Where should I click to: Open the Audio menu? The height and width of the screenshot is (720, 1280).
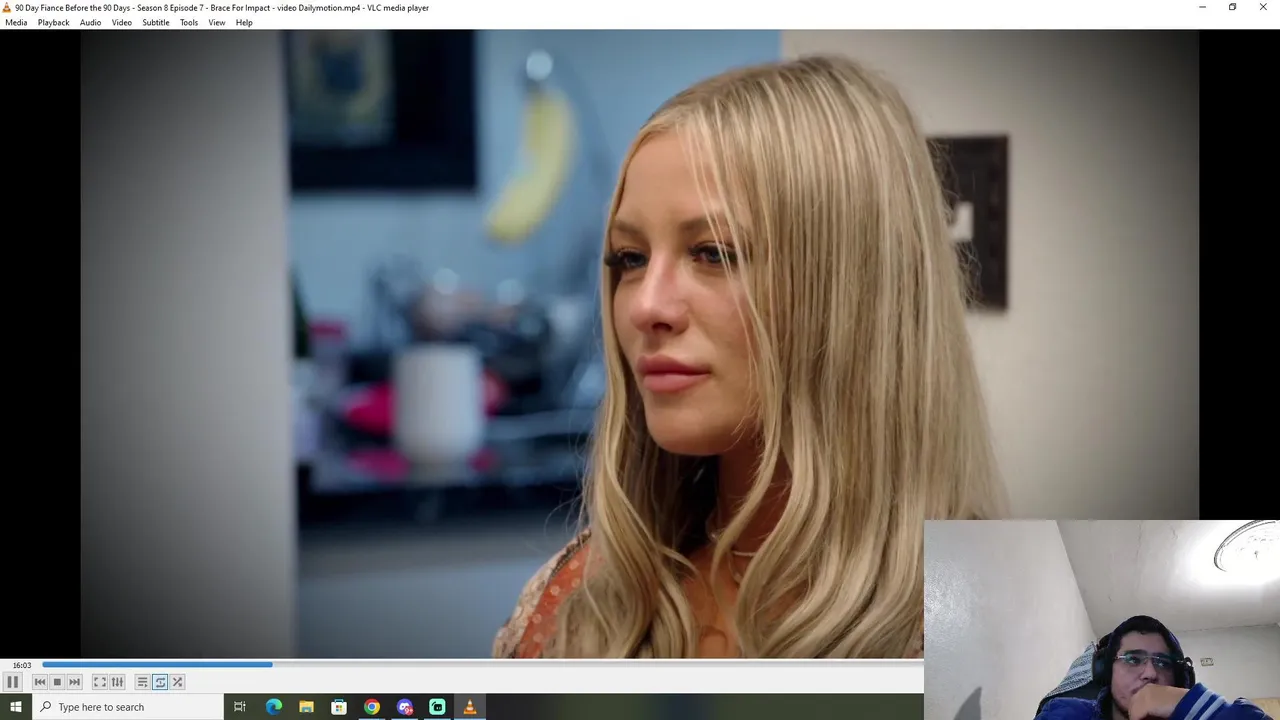tap(90, 22)
